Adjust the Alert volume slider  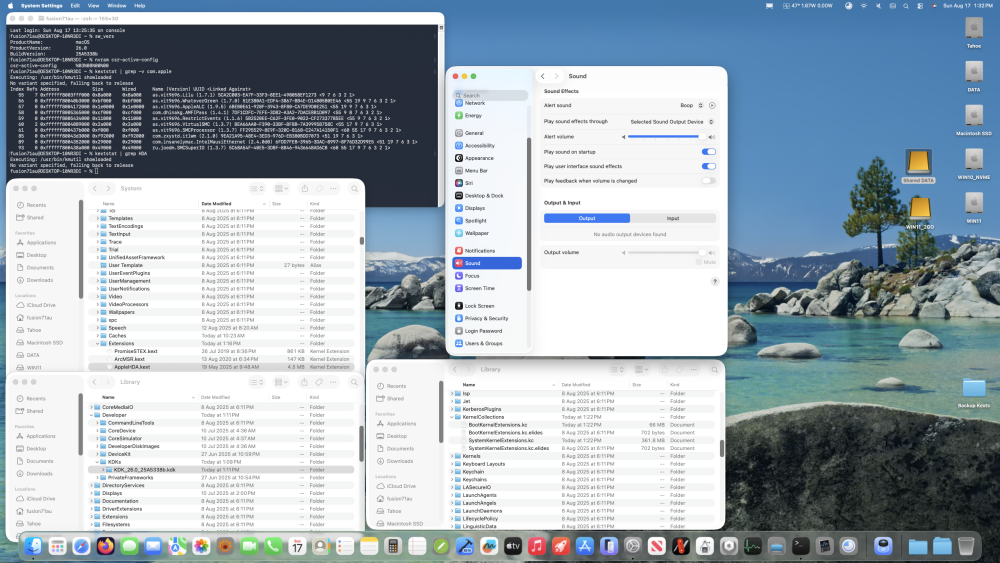(666, 136)
